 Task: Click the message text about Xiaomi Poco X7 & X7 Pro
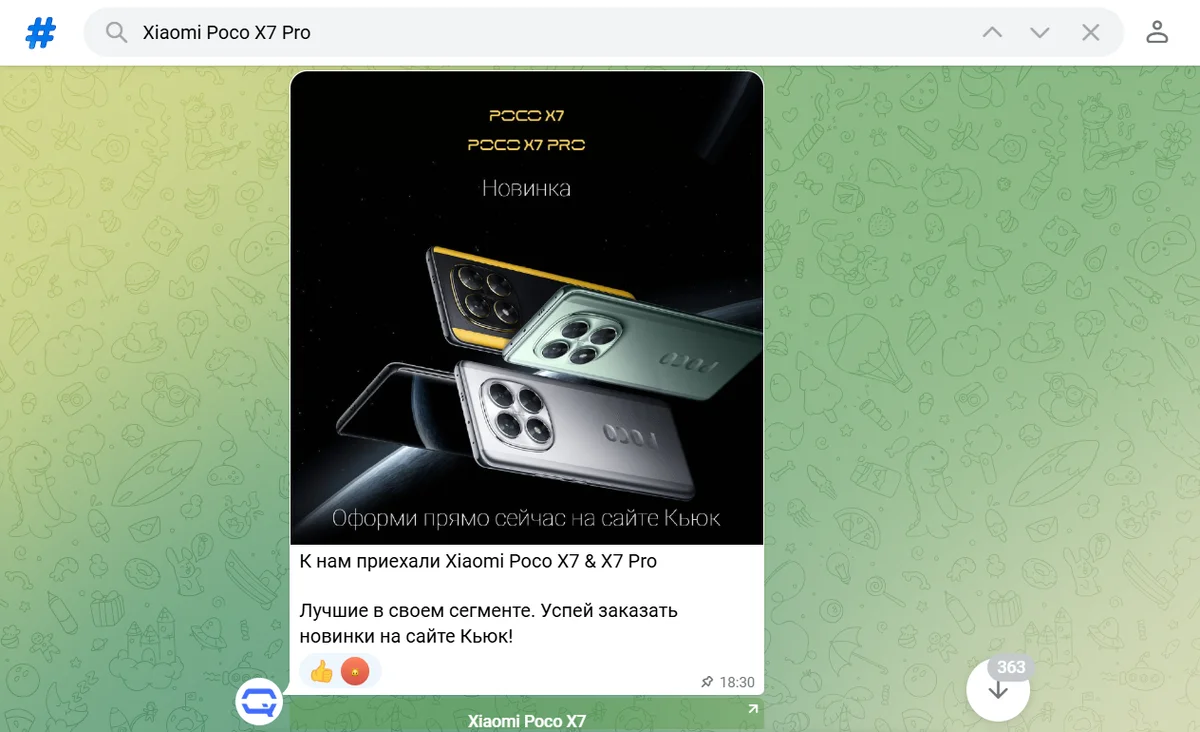478,561
